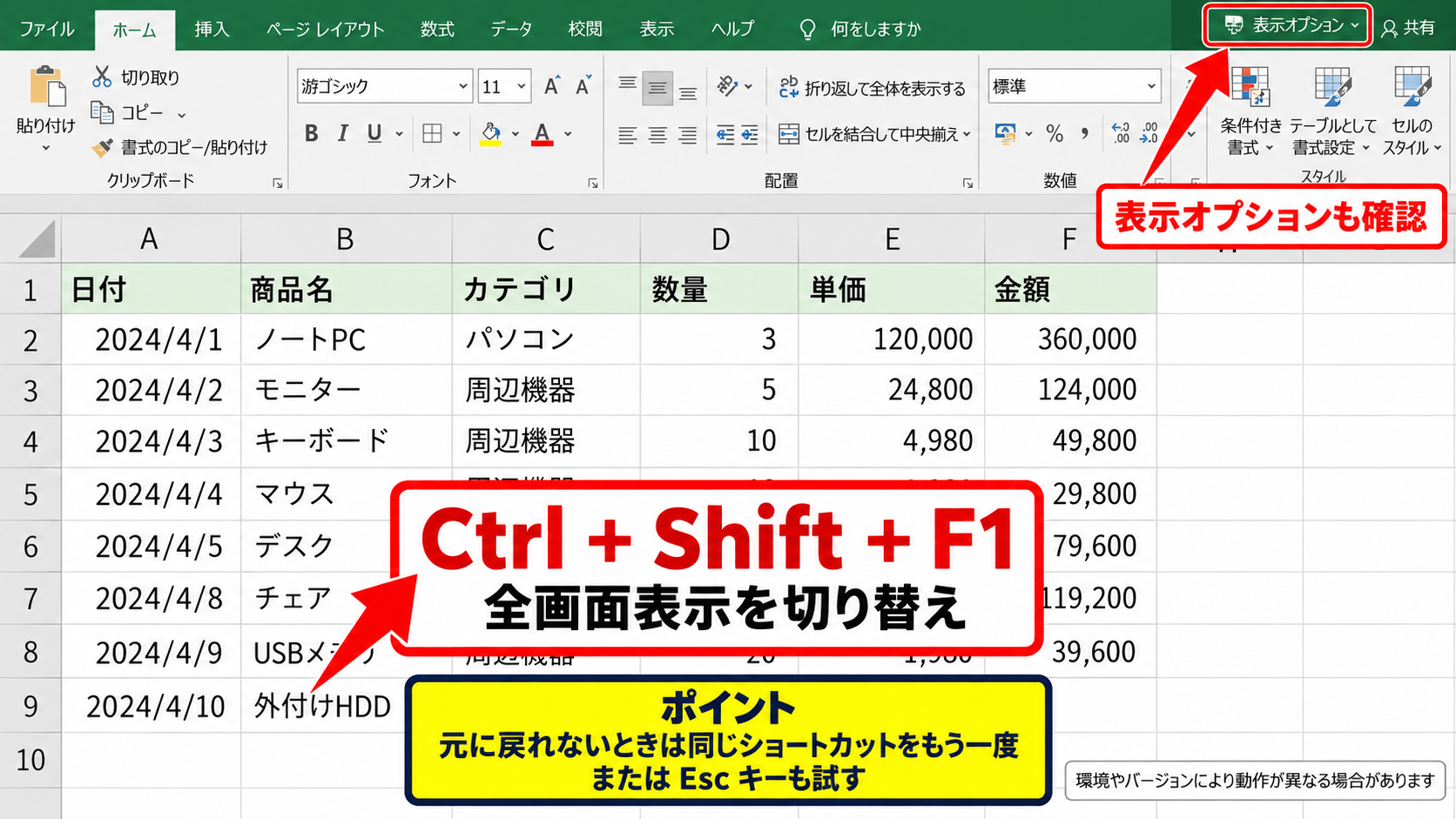Decrease font size with small A icon
1456x819 pixels.
[583, 85]
